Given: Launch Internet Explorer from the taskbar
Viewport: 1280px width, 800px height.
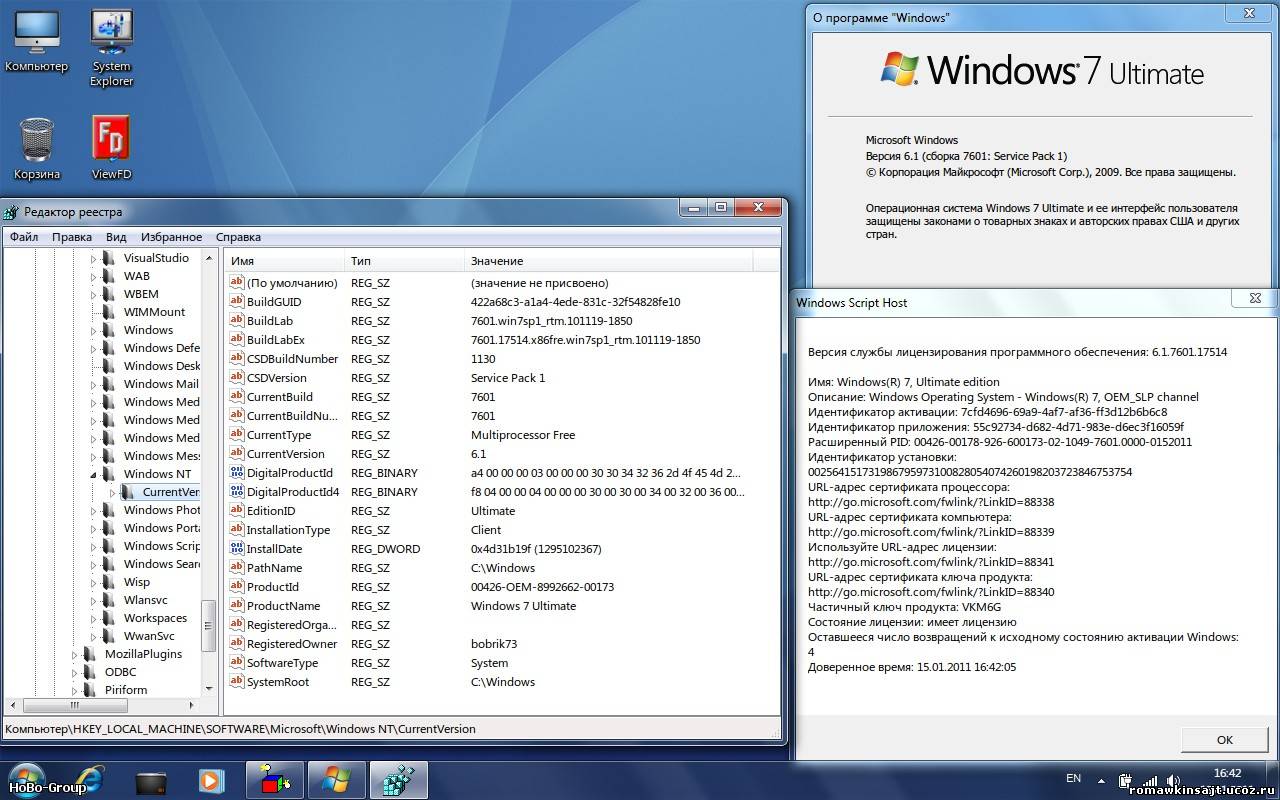Looking at the screenshot, I should click(91, 780).
